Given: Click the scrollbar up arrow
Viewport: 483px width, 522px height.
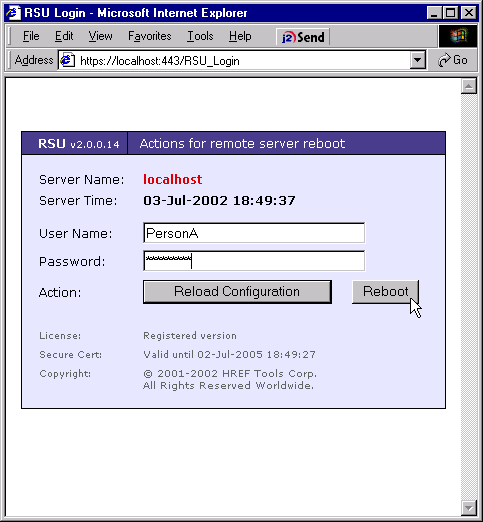Looking at the screenshot, I should [469, 87].
